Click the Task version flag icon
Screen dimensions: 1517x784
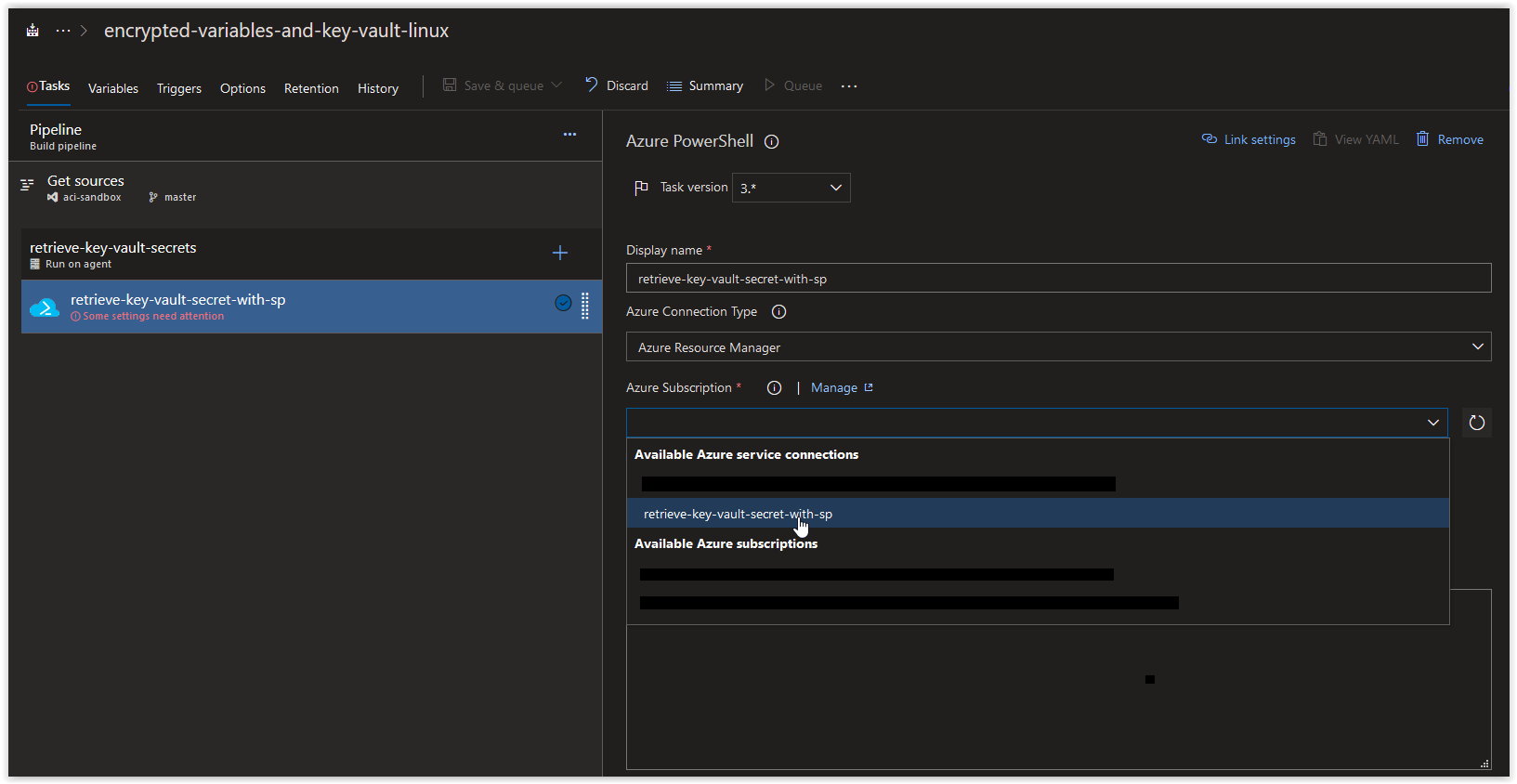tap(641, 188)
